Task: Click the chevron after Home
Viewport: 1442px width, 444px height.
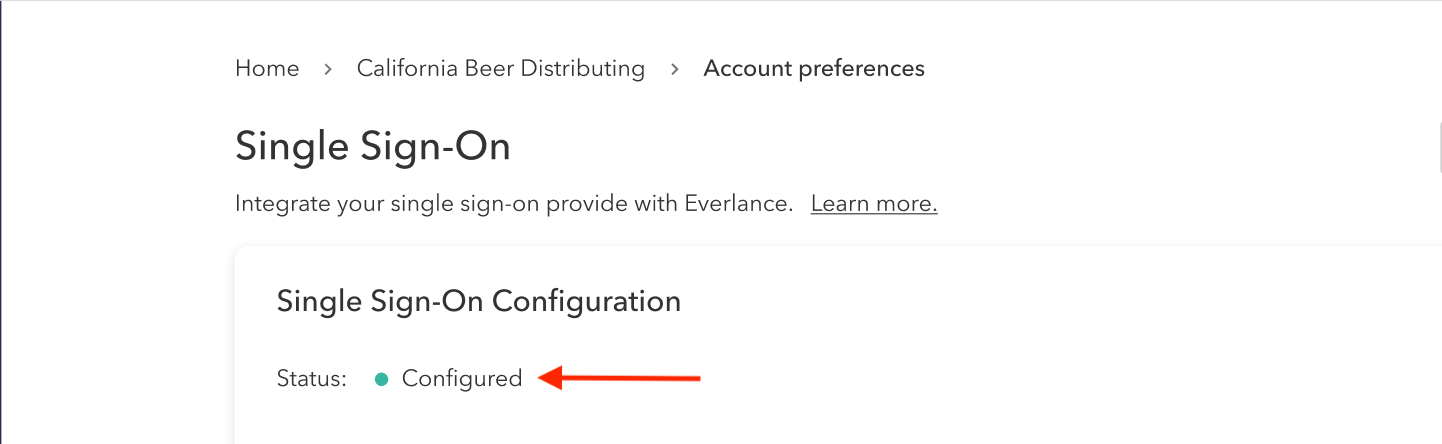Action: tap(328, 69)
